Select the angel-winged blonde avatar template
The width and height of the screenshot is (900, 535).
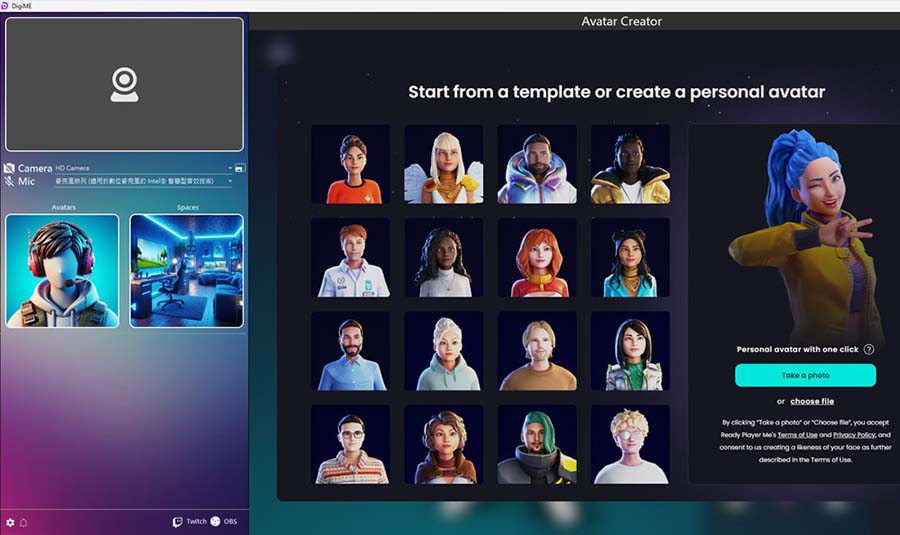pos(444,164)
